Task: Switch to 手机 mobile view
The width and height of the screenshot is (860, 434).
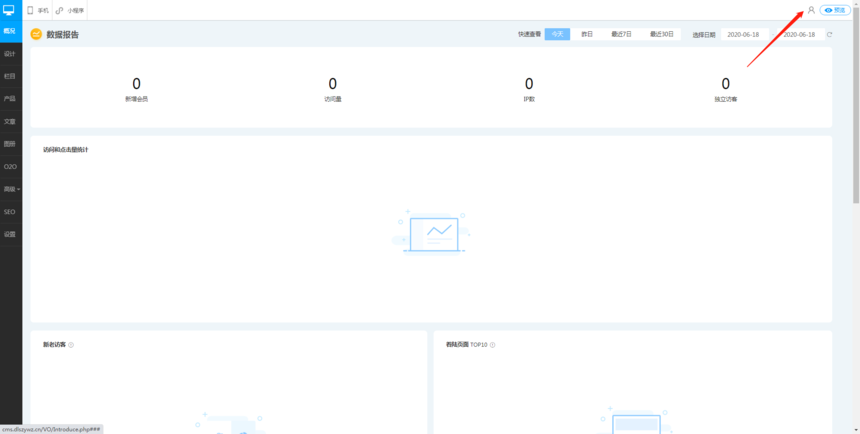Action: pos(38,10)
